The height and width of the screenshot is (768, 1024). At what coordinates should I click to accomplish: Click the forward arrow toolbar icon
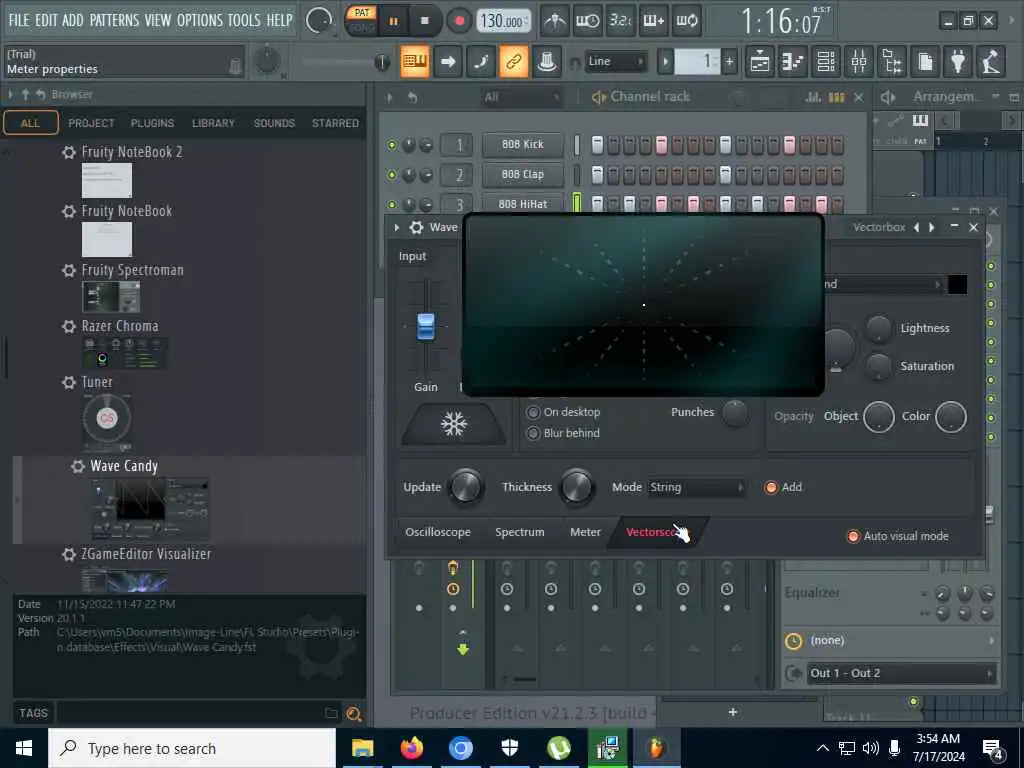448,61
